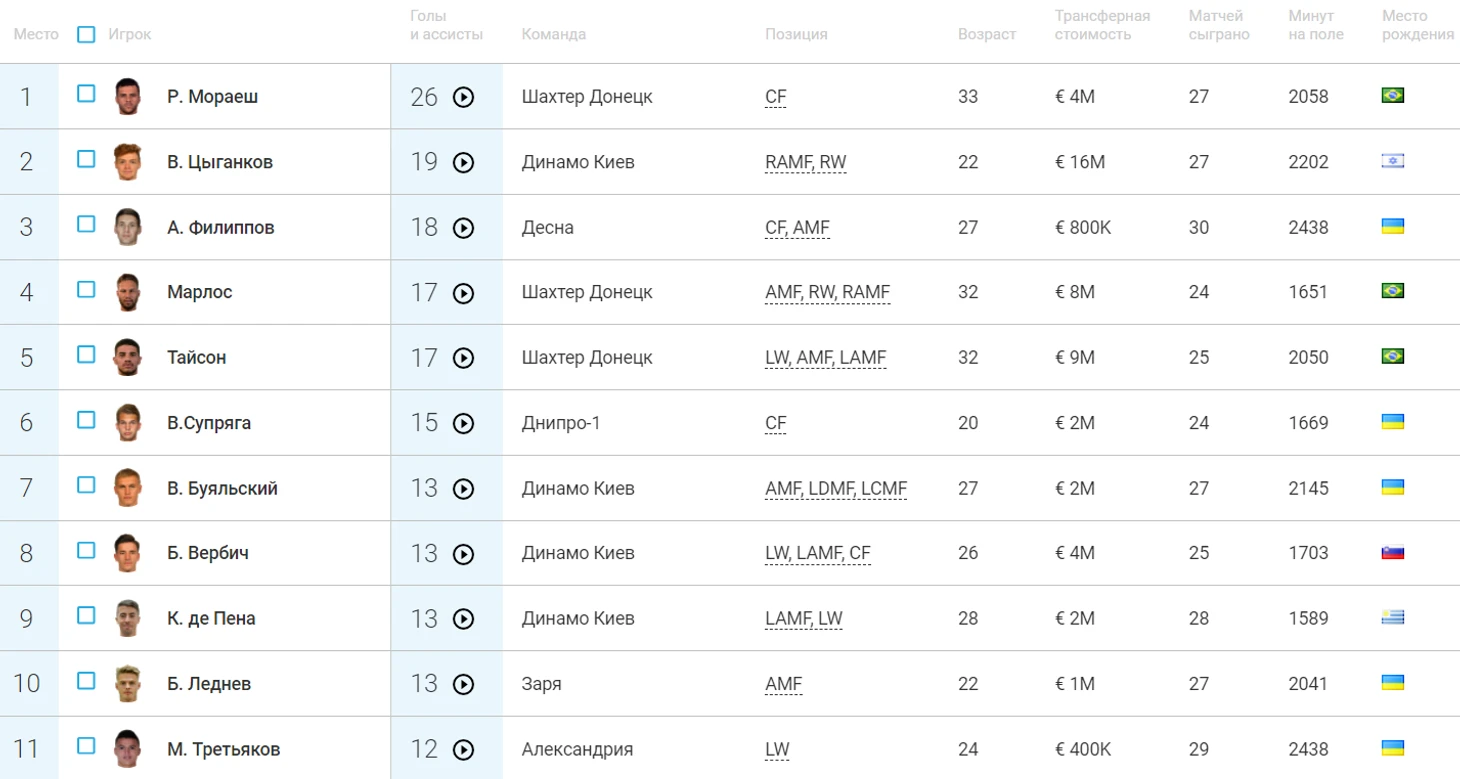Image resolution: width=1460 pixels, height=779 pixels.
Task: Play video of Р. Мораеш's 26 goals and assists
Action: pyautogui.click(x=463, y=97)
